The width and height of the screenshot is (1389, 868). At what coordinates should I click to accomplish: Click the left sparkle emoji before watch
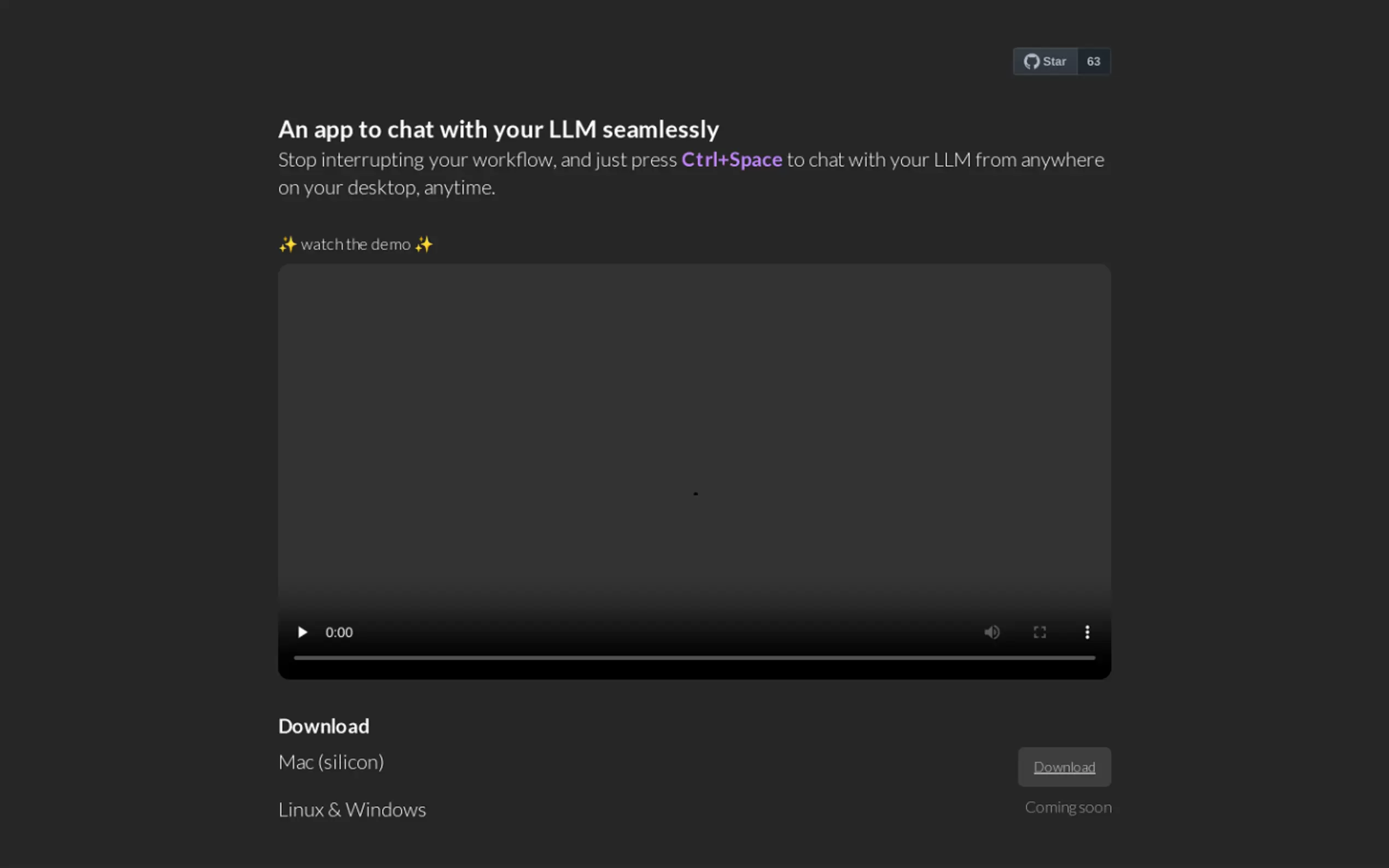point(288,244)
